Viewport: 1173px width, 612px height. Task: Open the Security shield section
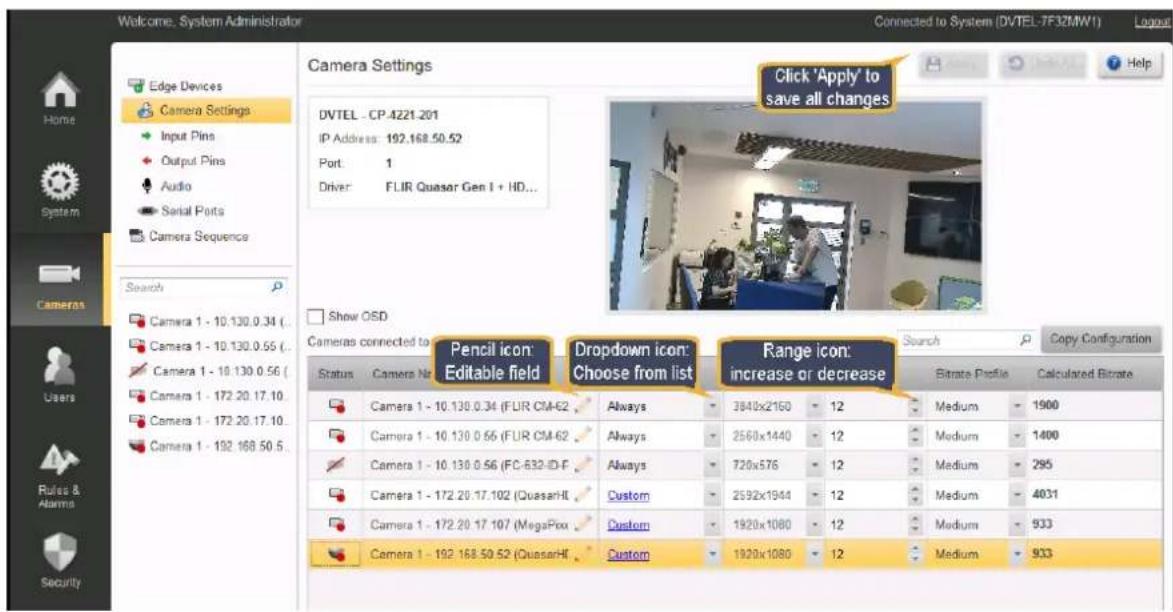coord(60,561)
